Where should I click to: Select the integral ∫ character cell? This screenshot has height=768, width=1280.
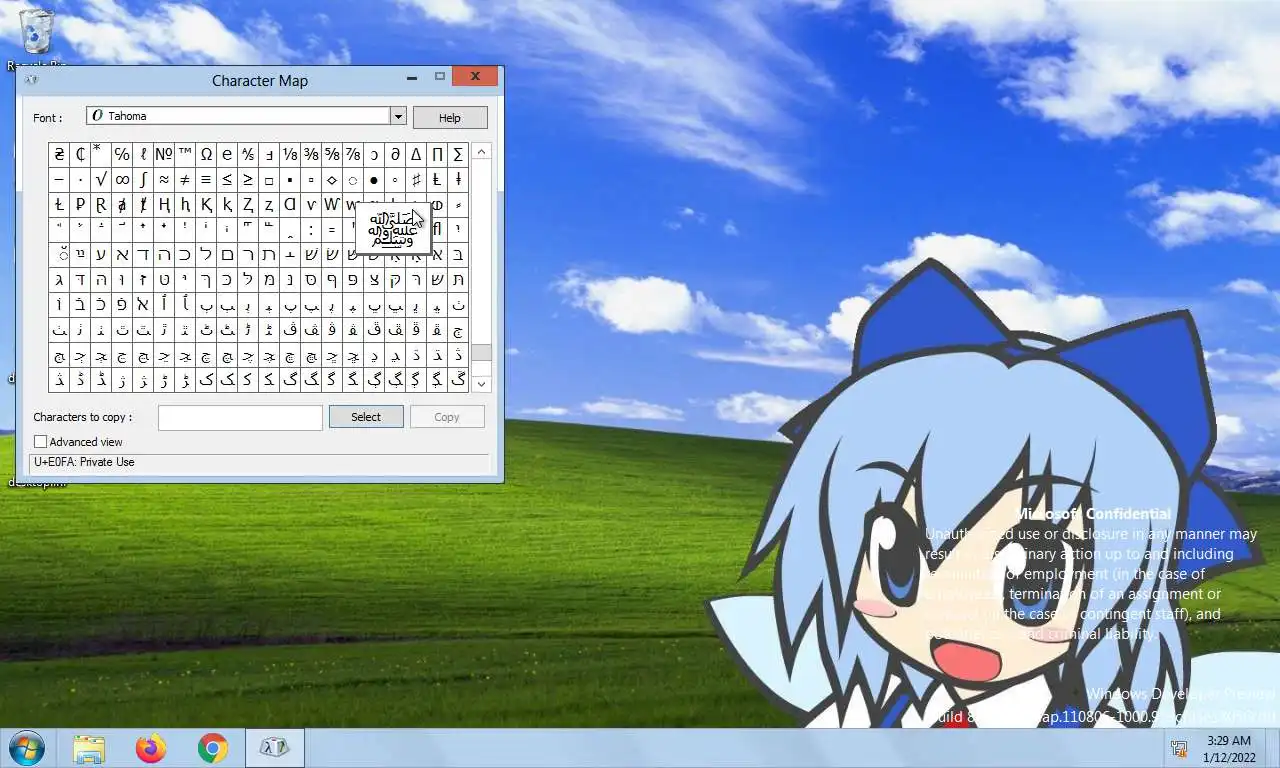(x=143, y=180)
